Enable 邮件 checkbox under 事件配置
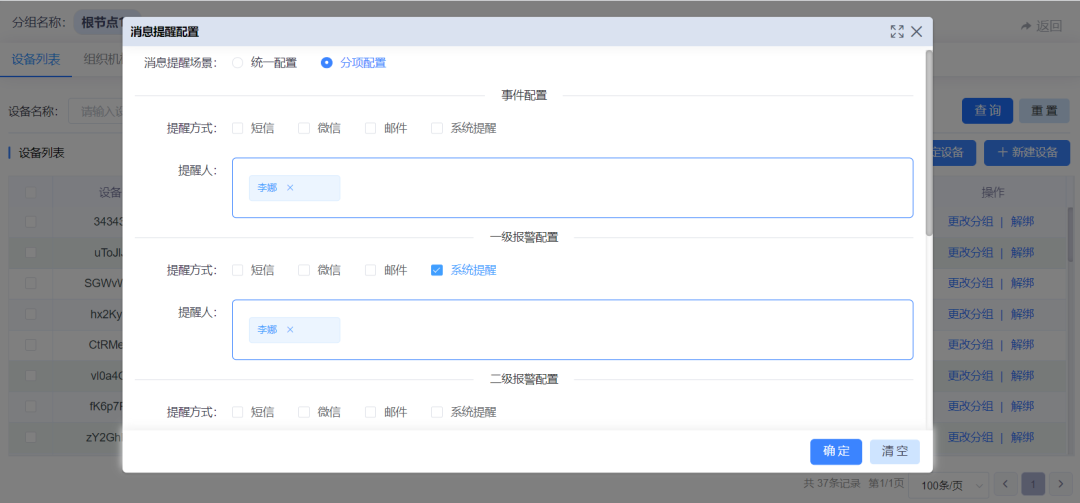Viewport: 1080px width, 503px height. tap(371, 128)
